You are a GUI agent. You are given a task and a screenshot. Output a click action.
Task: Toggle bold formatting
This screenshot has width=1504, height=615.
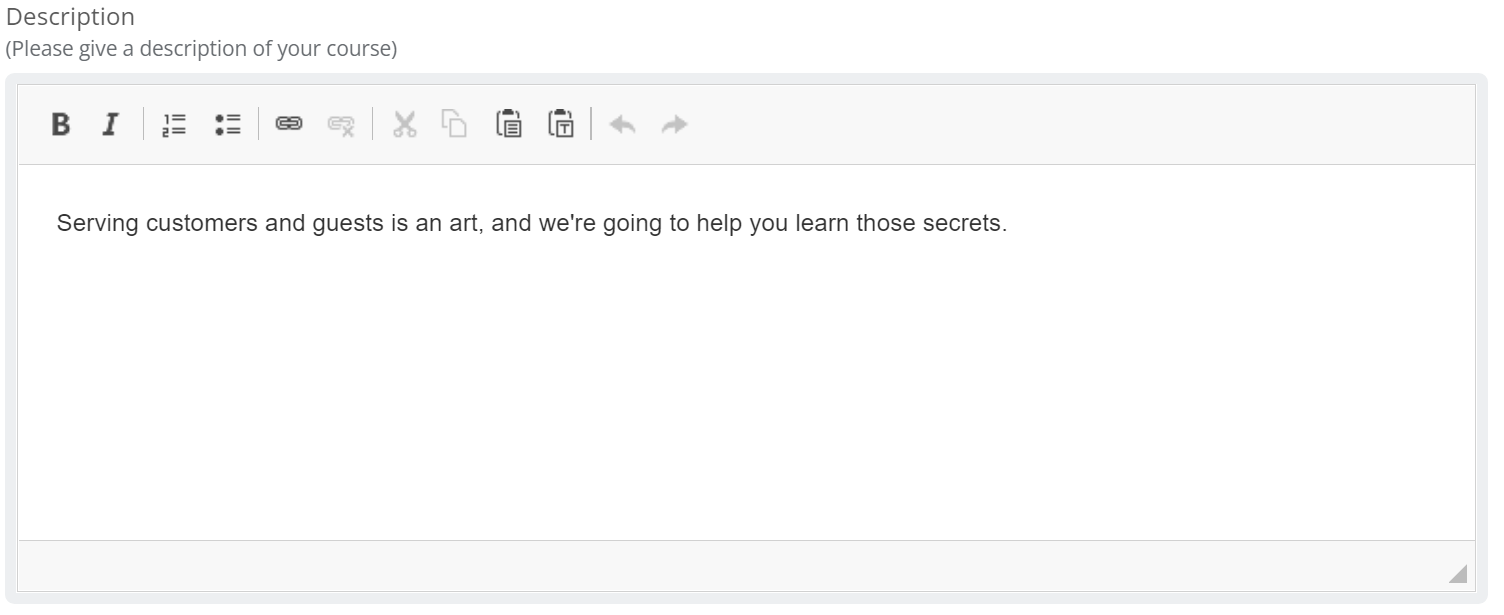(x=61, y=125)
